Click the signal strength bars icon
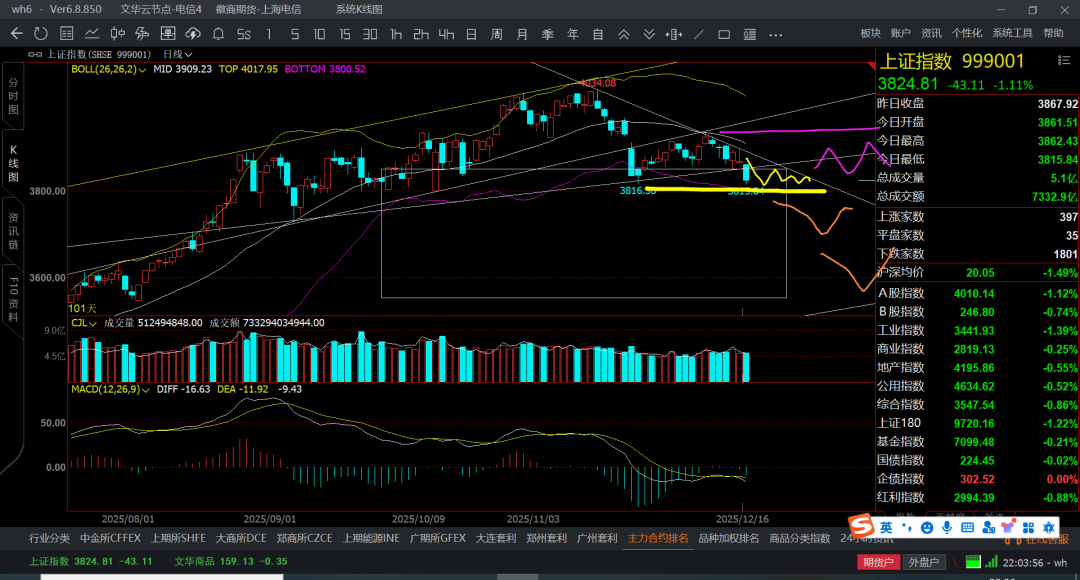The image size is (1080, 580). coord(991,562)
